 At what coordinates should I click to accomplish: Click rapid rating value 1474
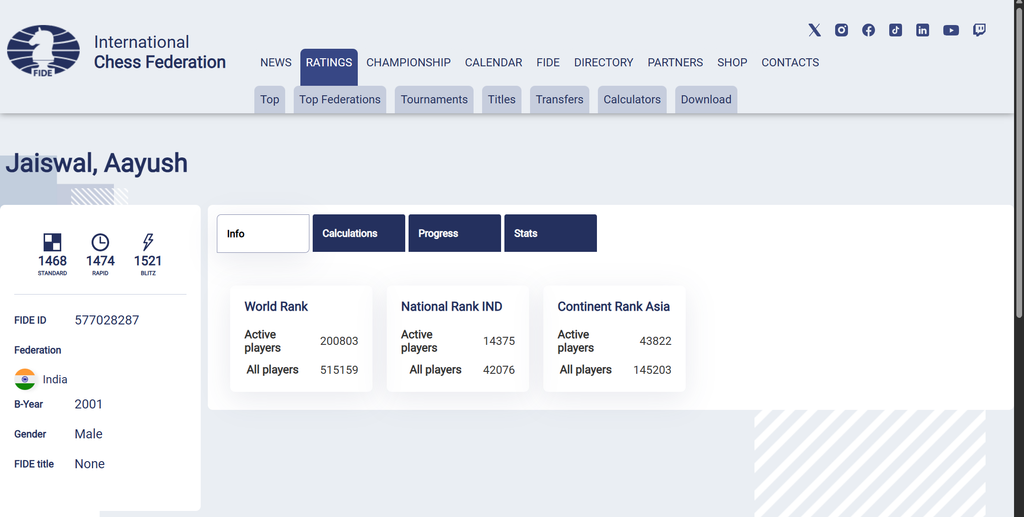click(100, 260)
